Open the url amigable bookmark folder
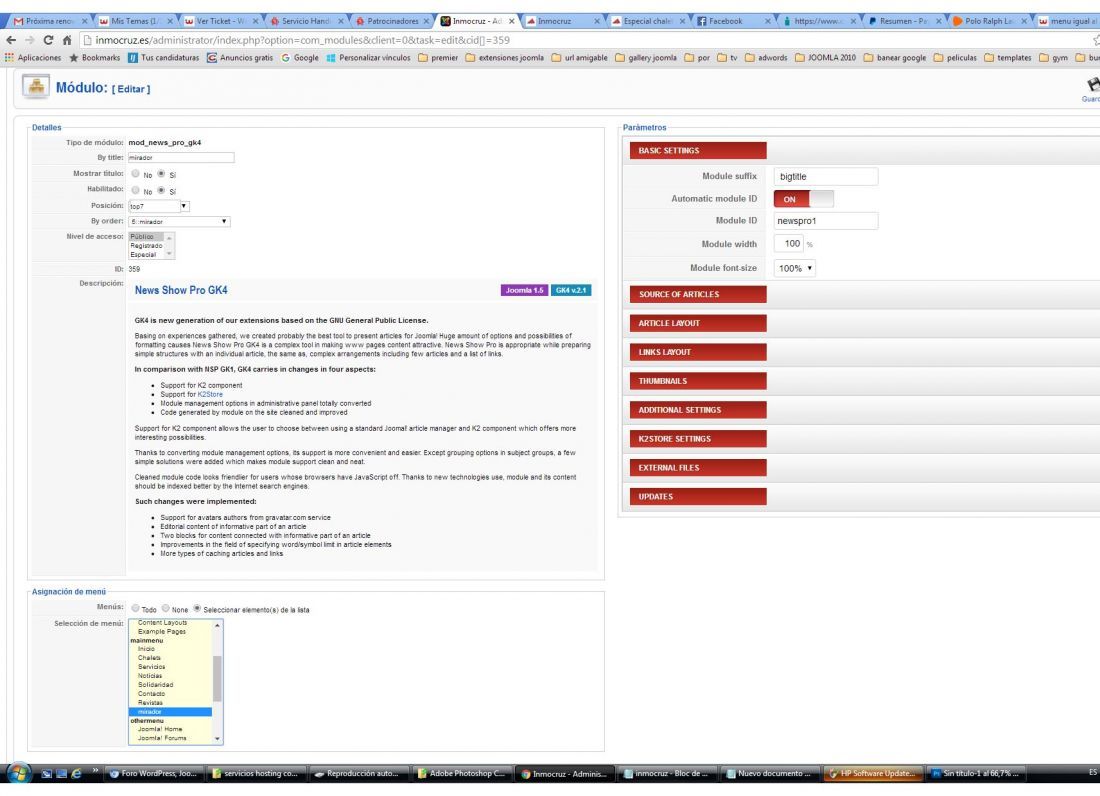The image size is (1100, 796). pyautogui.click(x=579, y=58)
